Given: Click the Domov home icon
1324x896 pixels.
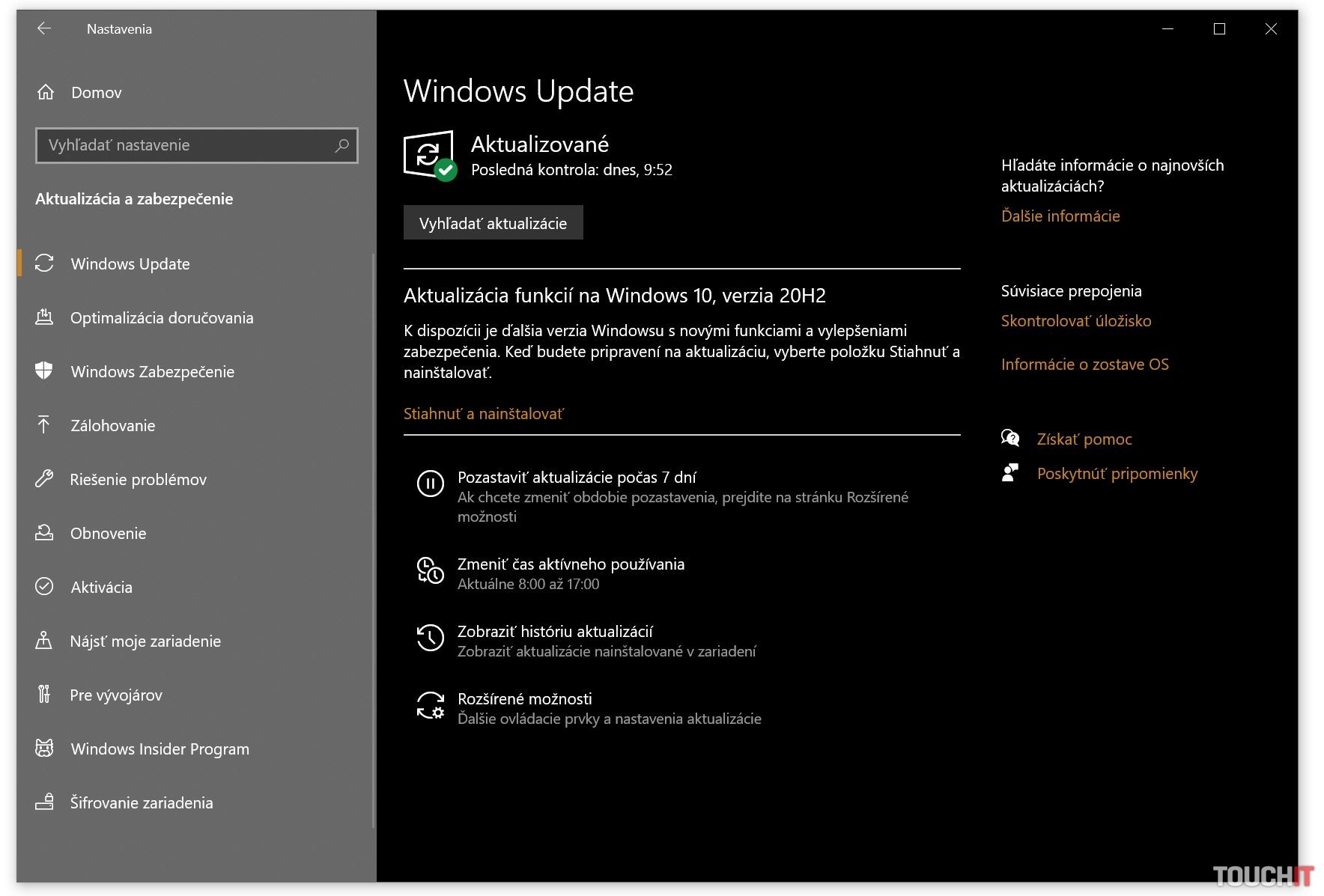Looking at the screenshot, I should [x=46, y=92].
